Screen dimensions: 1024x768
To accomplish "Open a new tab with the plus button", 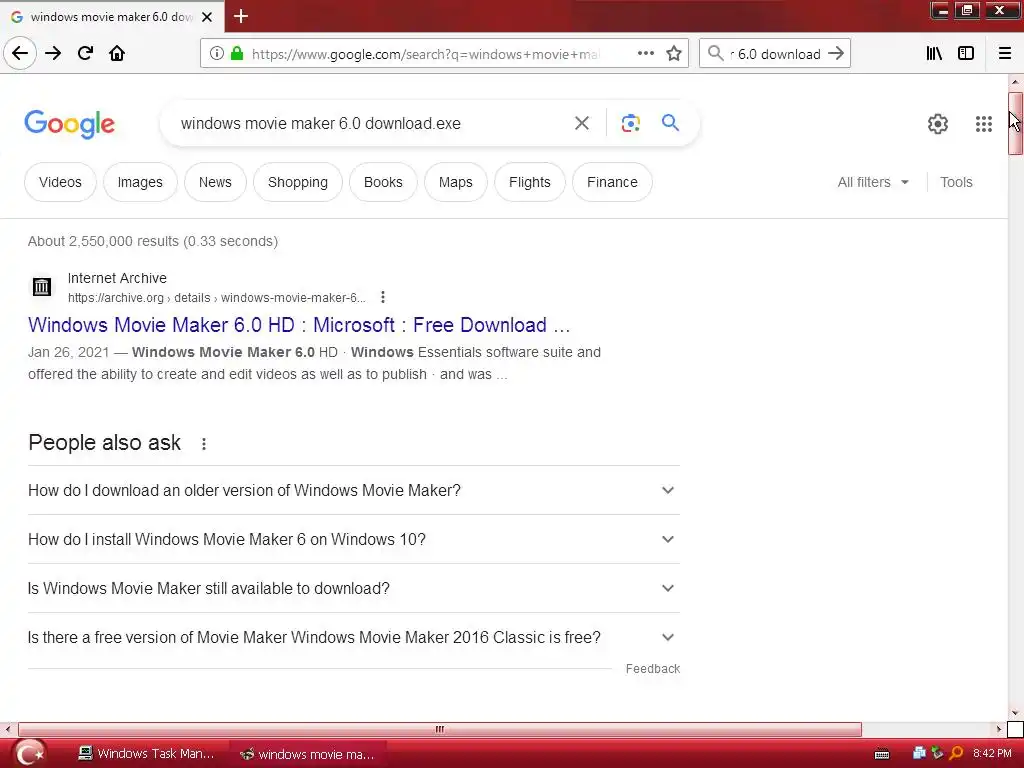I will (x=240, y=16).
